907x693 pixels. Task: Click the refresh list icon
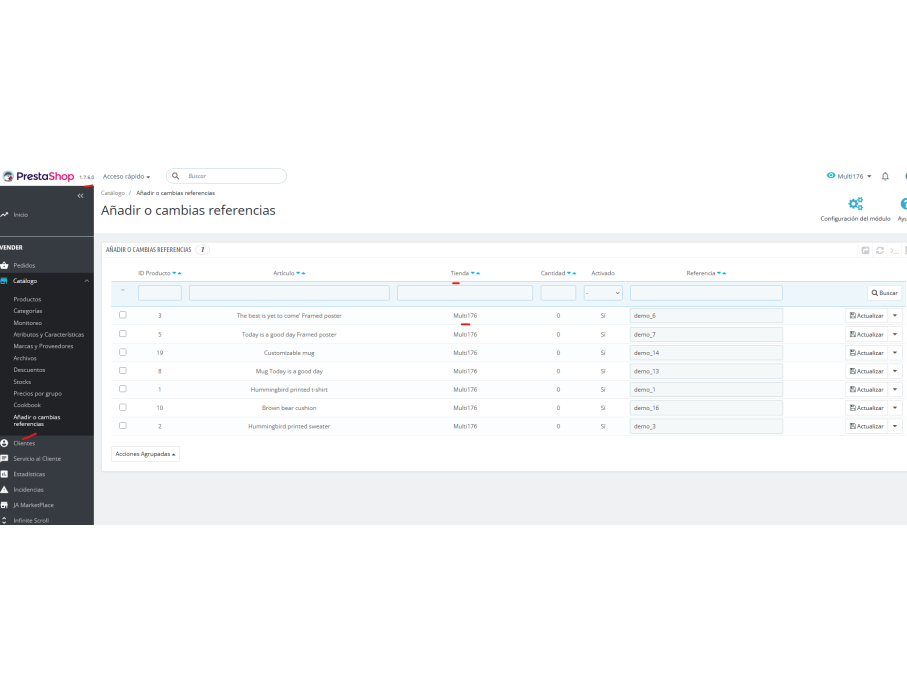point(880,250)
